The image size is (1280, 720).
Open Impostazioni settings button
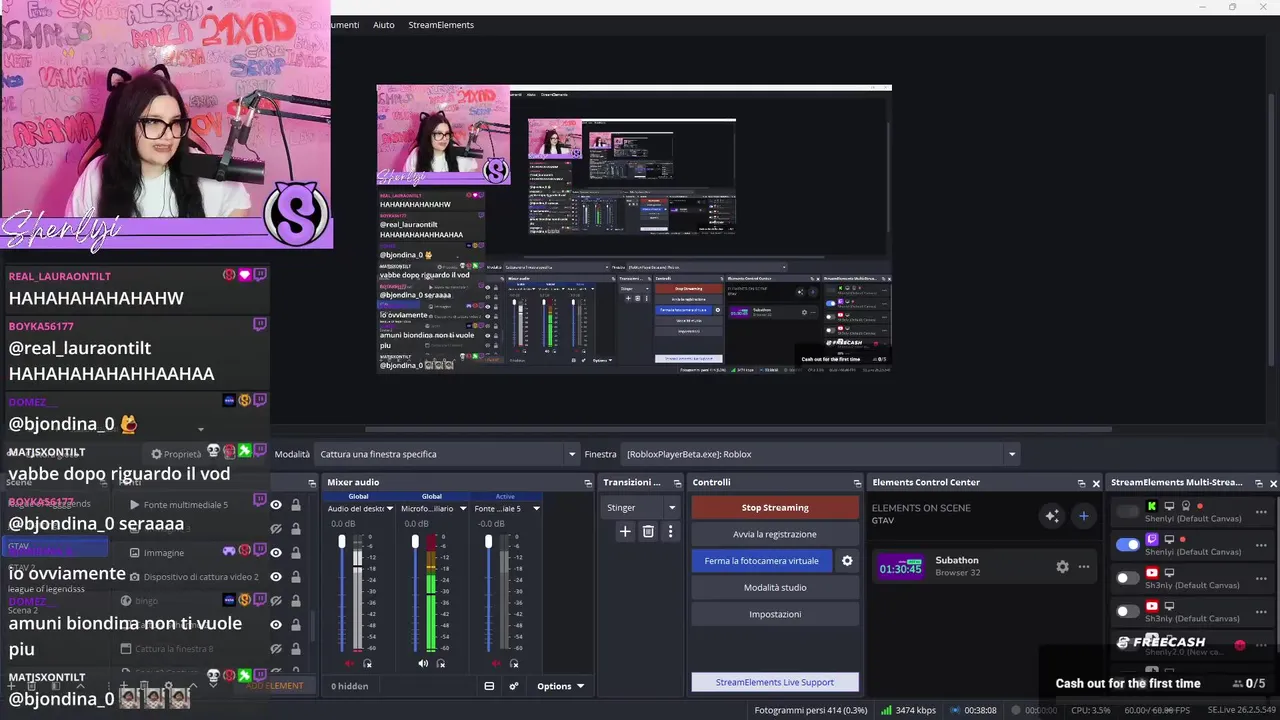pyautogui.click(x=775, y=614)
